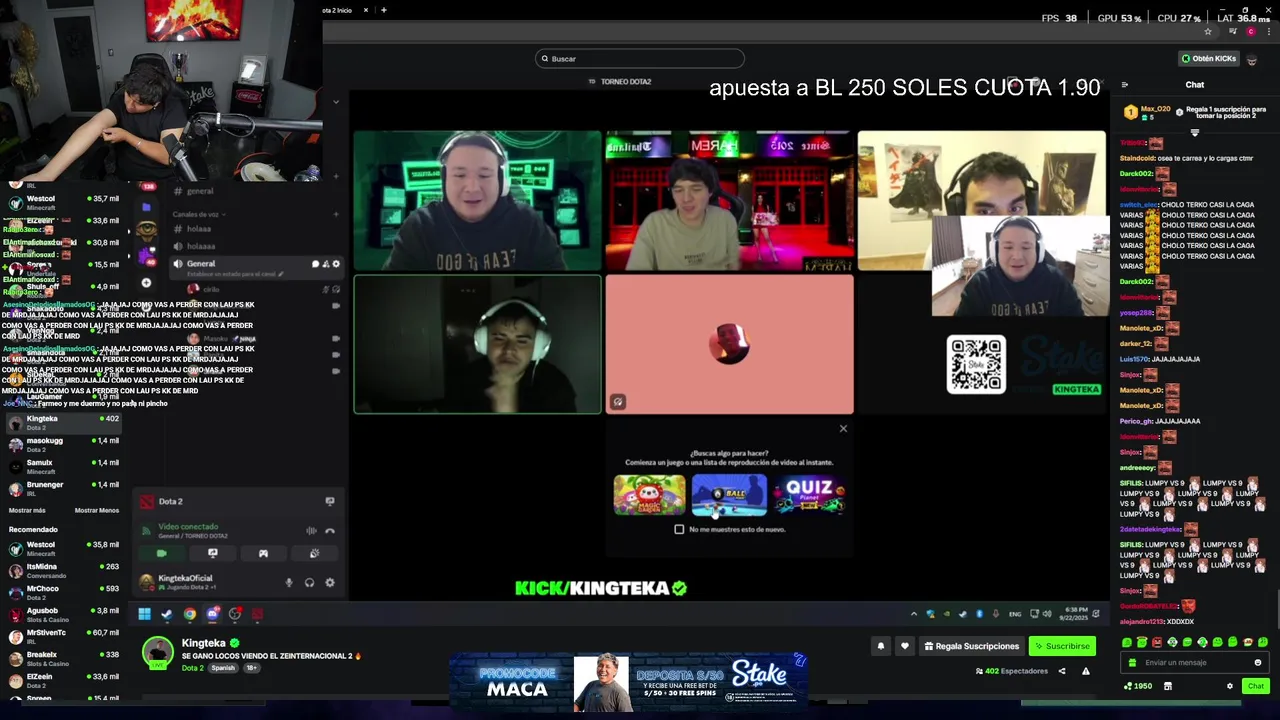
Task: Open Brunenger channel in sidebar
Action: (x=64, y=488)
